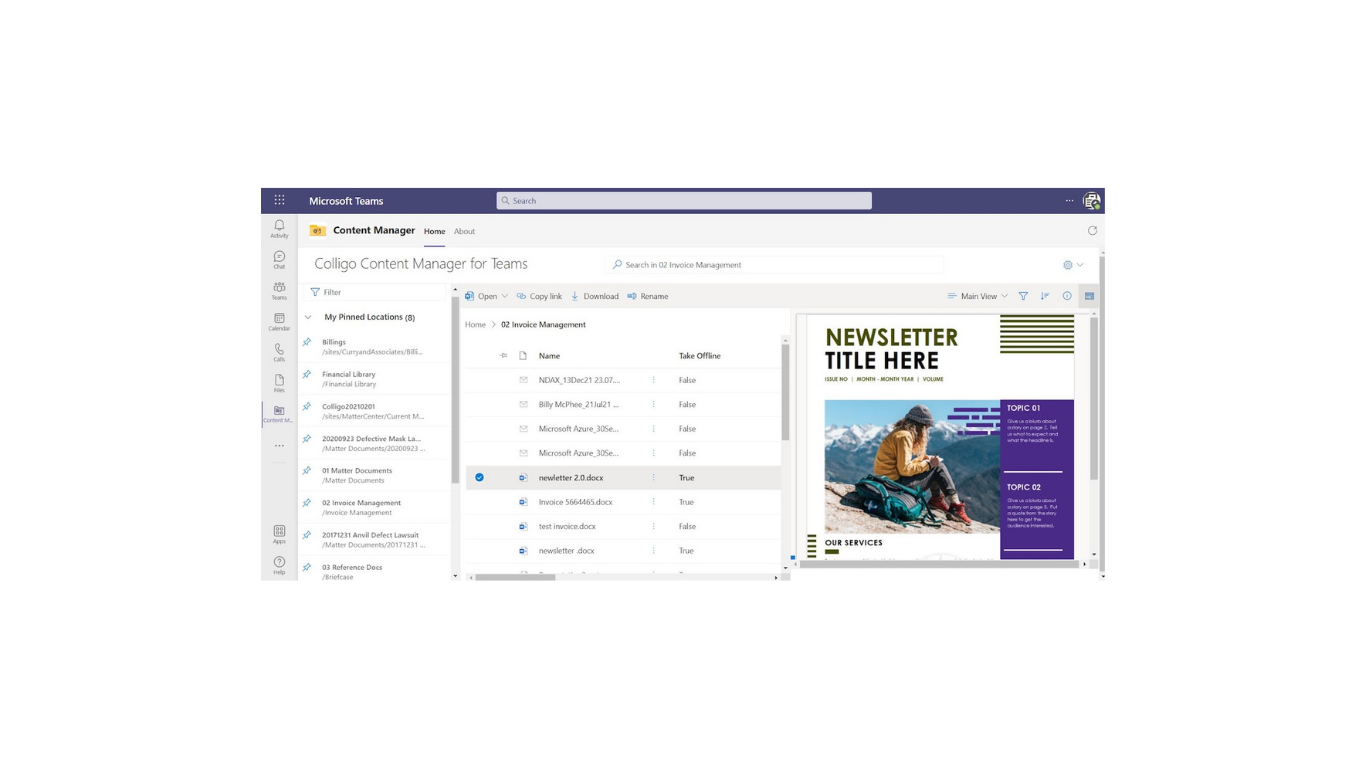
Task: Open the 20171231 Anvil Defect Lawsuit location
Action: 375,540
